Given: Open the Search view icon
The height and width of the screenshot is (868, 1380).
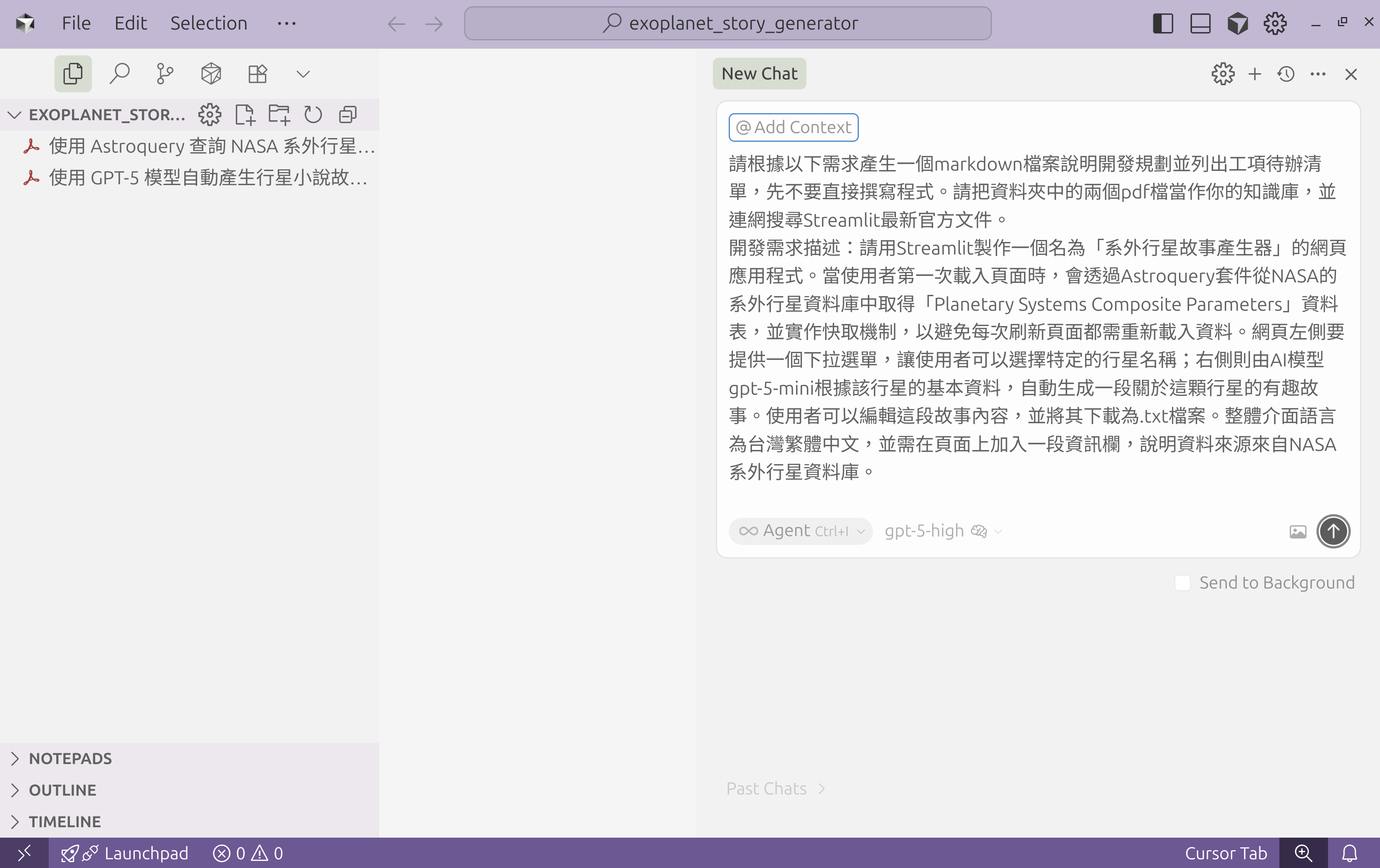Looking at the screenshot, I should (119, 73).
